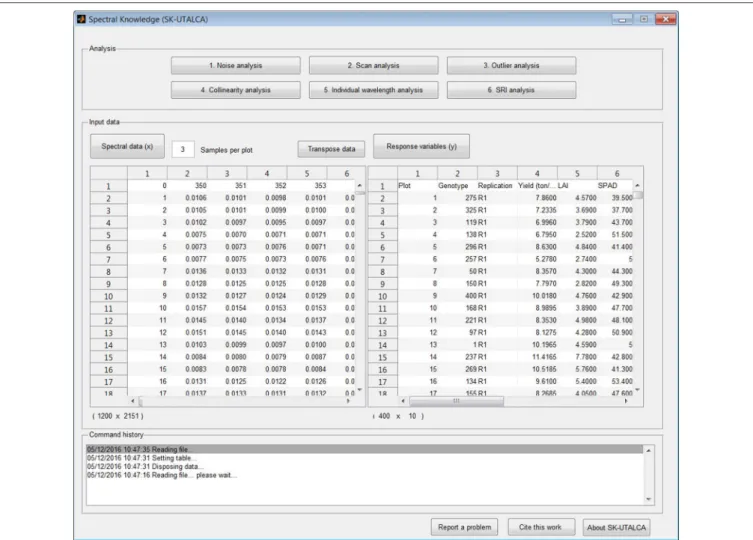Select row header 15 in response table
Viewport: 753px width, 540px height.
coord(382,357)
